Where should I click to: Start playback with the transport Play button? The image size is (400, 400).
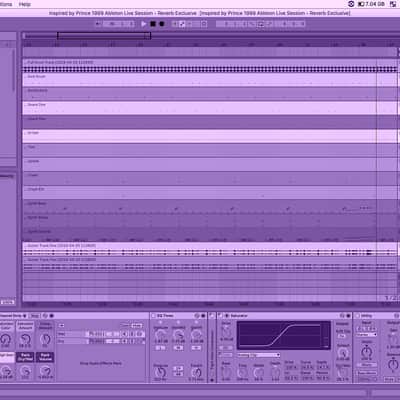(144, 24)
